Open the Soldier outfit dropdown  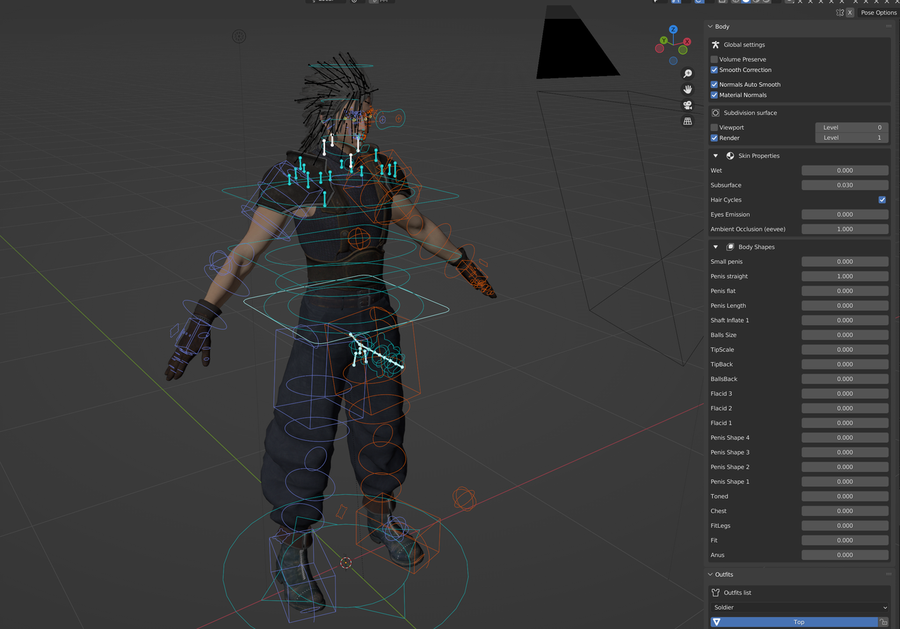click(x=800, y=607)
